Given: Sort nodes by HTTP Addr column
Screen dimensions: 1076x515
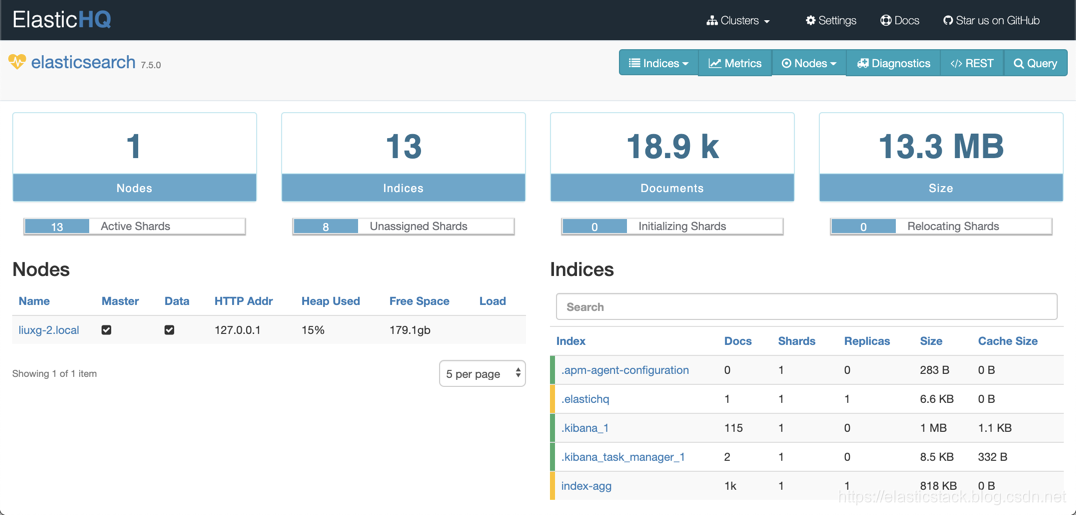Looking at the screenshot, I should click(x=244, y=301).
